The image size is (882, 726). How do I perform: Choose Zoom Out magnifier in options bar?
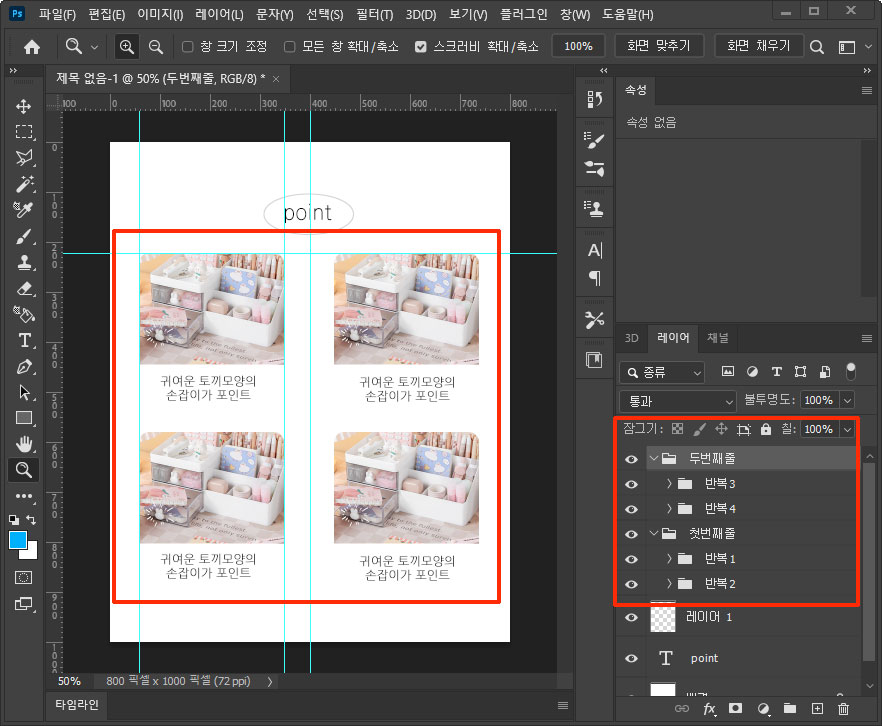(156, 47)
